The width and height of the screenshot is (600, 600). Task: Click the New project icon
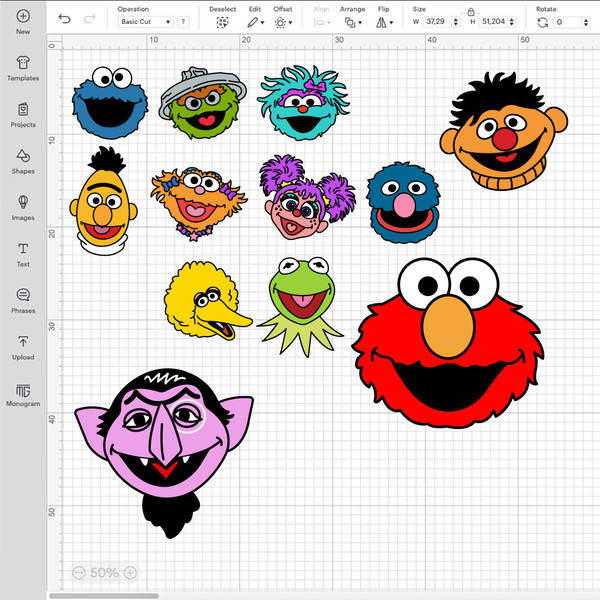pyautogui.click(x=23, y=16)
